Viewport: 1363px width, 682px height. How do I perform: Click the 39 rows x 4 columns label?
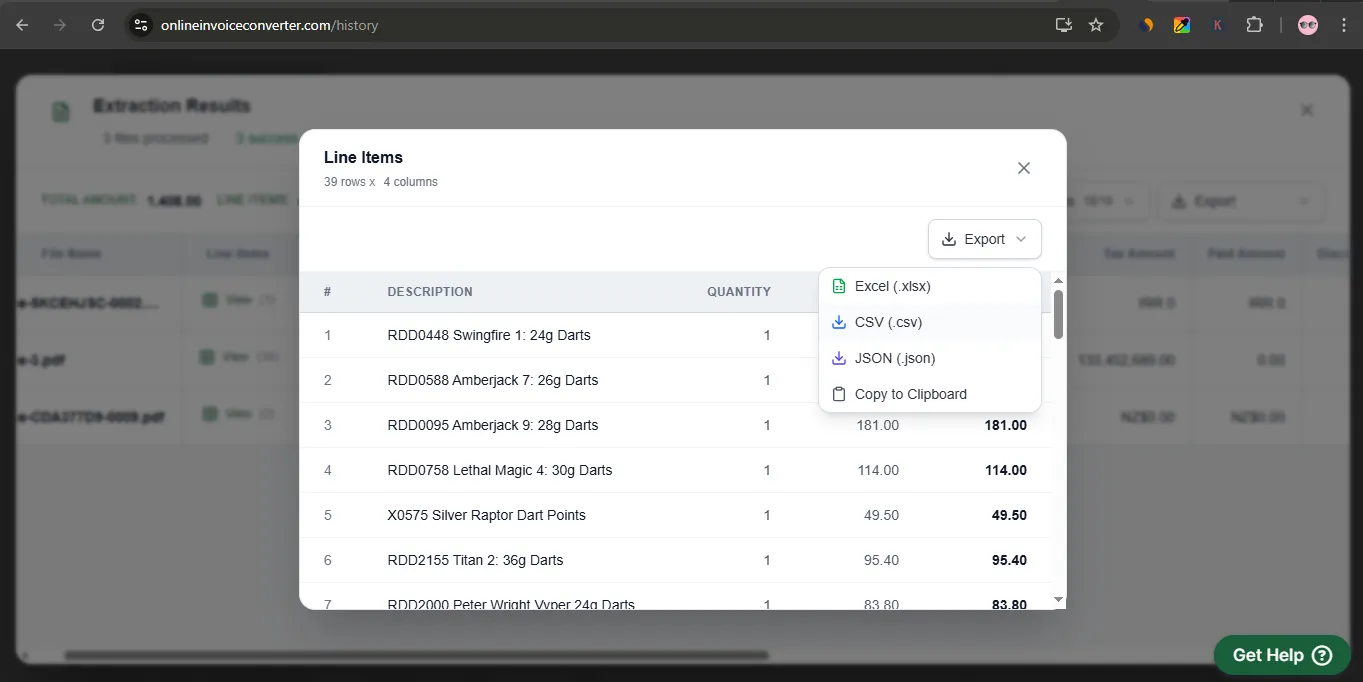[381, 182]
